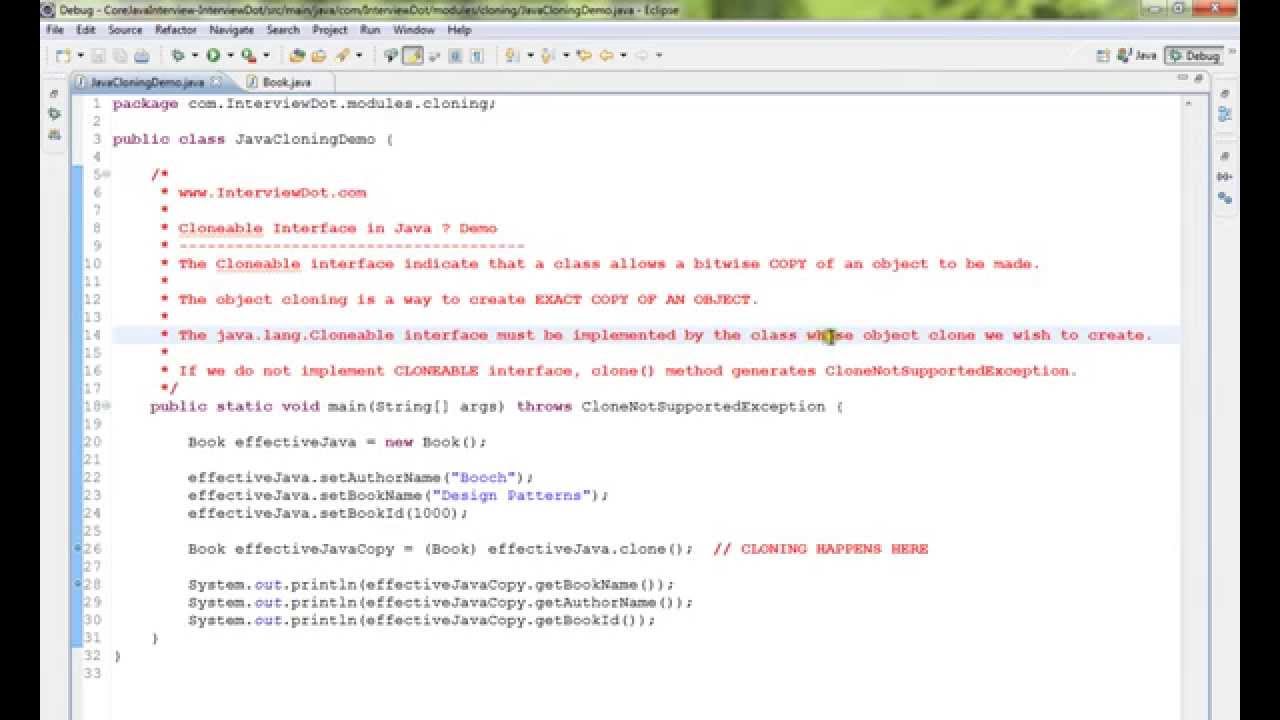Click the breakpoint marker at line 26

click(x=77, y=549)
